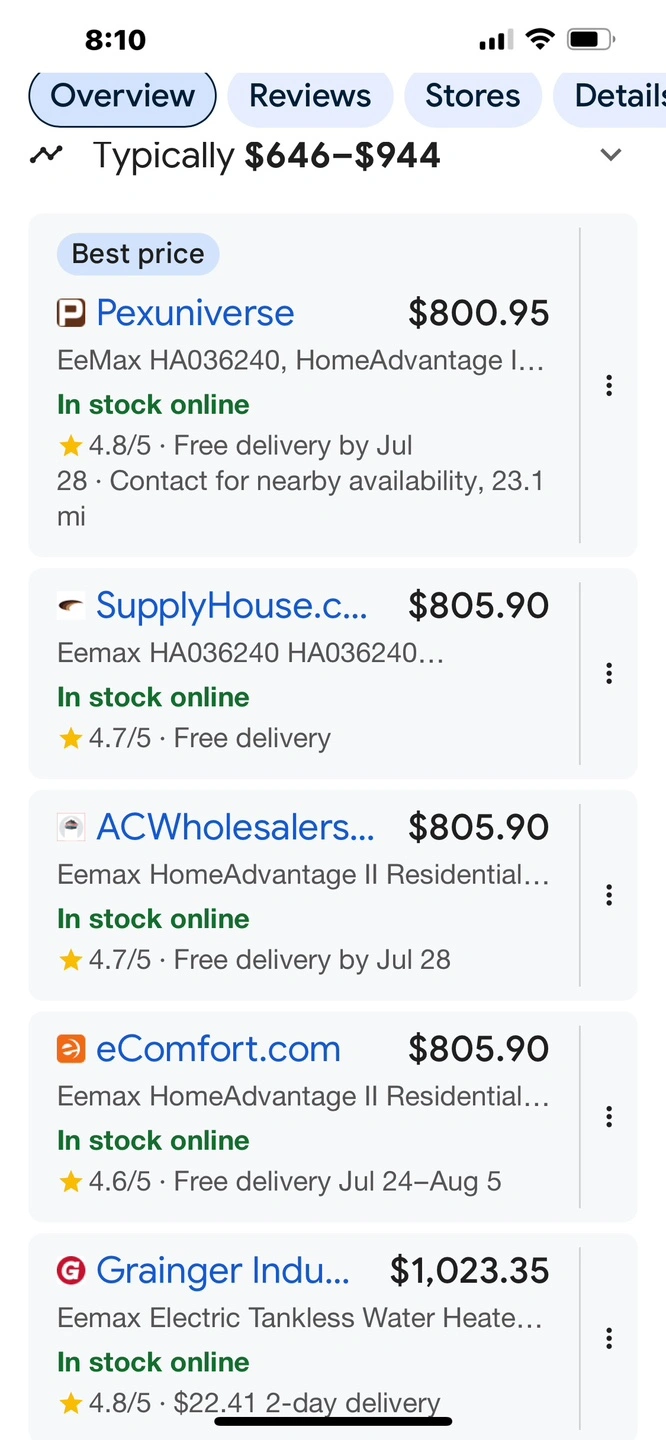
Task: Tap the eComfort orange logo icon
Action: 71,1049
